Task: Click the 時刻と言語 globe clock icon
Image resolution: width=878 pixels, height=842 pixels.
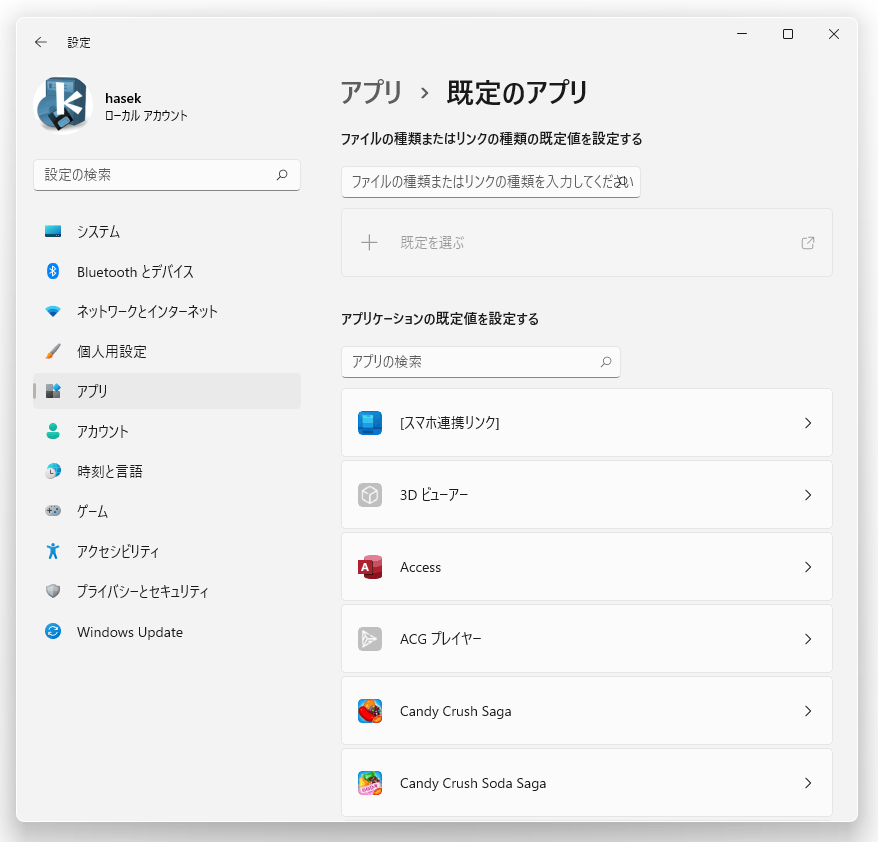Action: pos(53,471)
